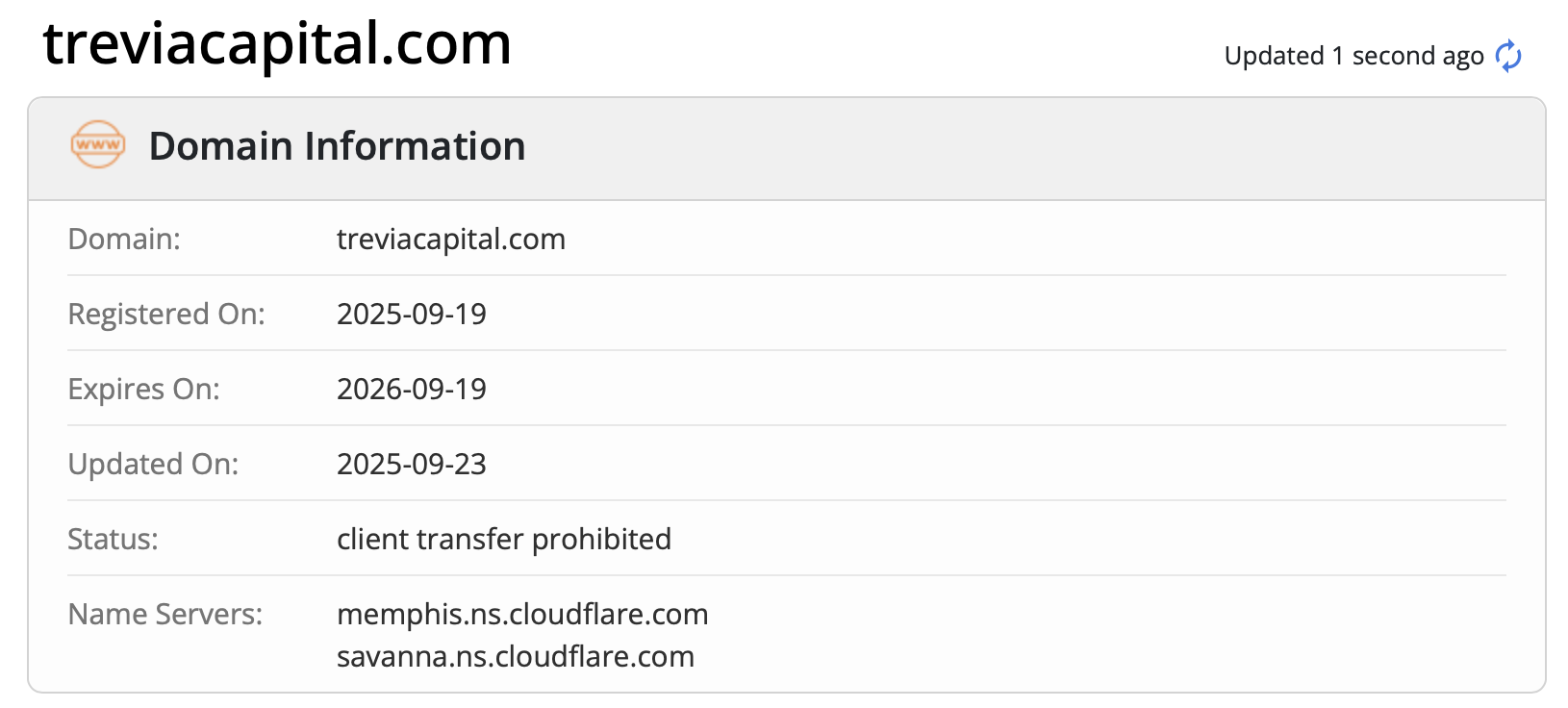Click blank space right of the status value
The height and width of the screenshot is (708, 1568).
tap(1058, 539)
